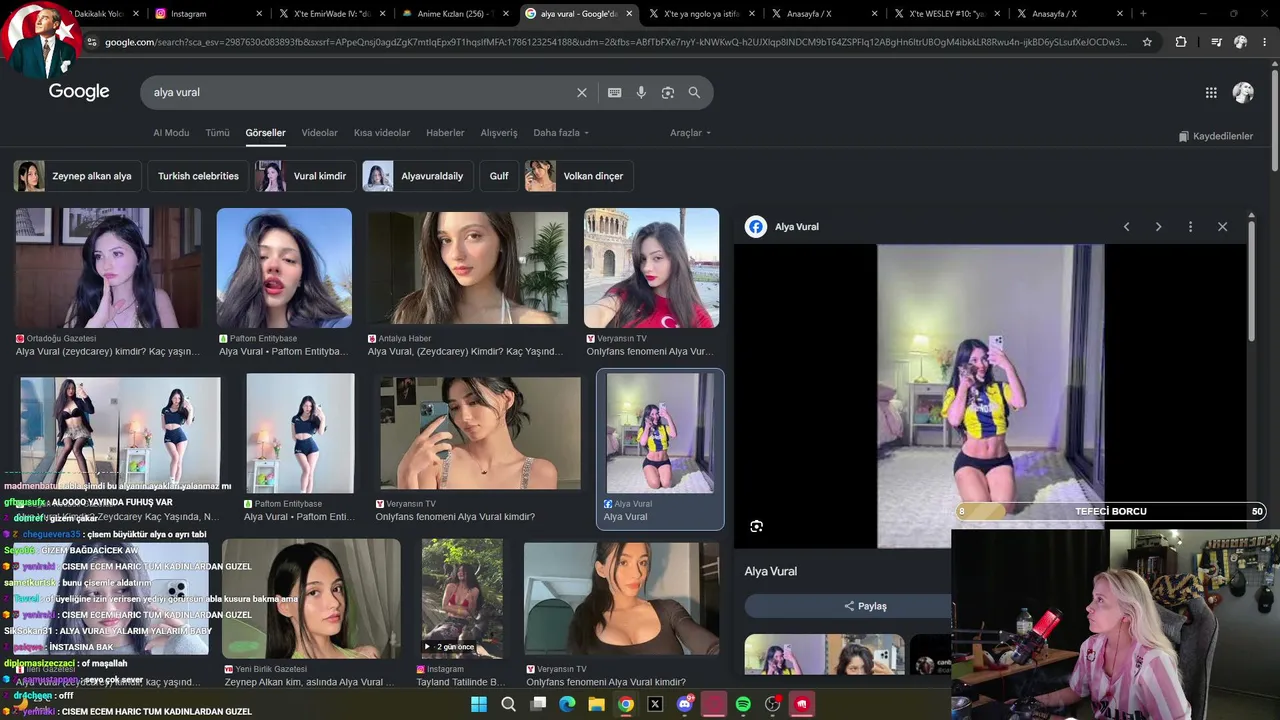Image resolution: width=1280 pixels, height=720 pixels.
Task: Search inside the previewed image with Lens
Action: tap(757, 526)
